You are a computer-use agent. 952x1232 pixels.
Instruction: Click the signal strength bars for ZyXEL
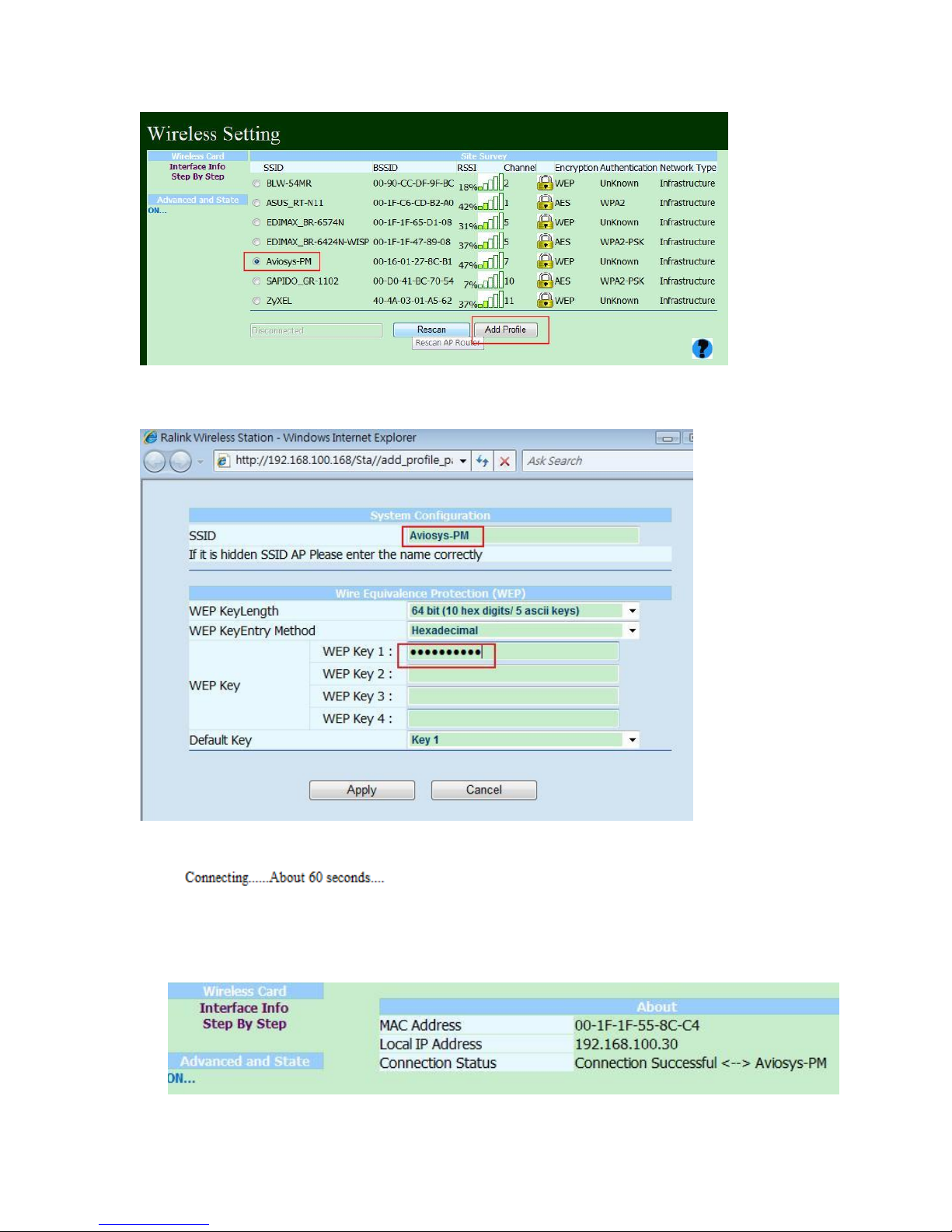490,300
